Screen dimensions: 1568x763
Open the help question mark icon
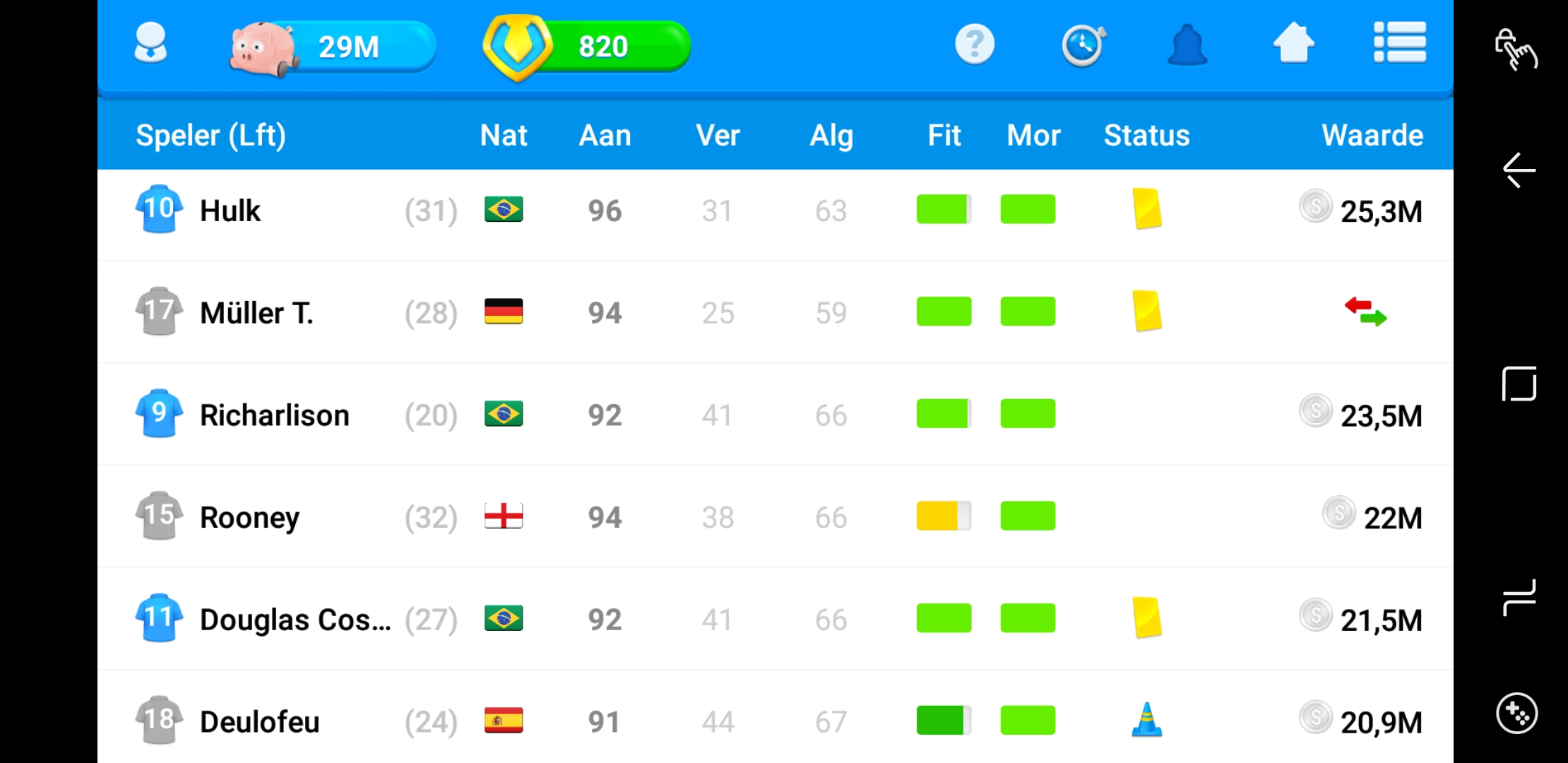975,45
